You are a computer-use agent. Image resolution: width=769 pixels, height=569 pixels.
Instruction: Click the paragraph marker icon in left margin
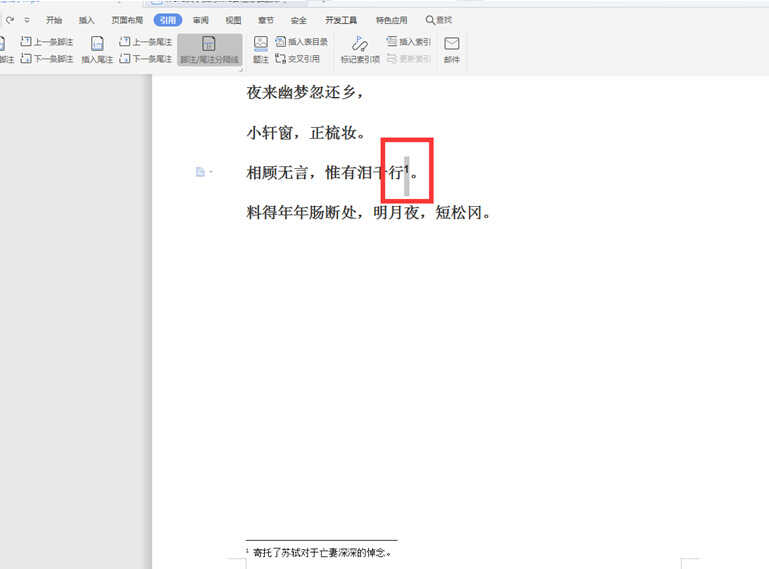click(x=200, y=172)
